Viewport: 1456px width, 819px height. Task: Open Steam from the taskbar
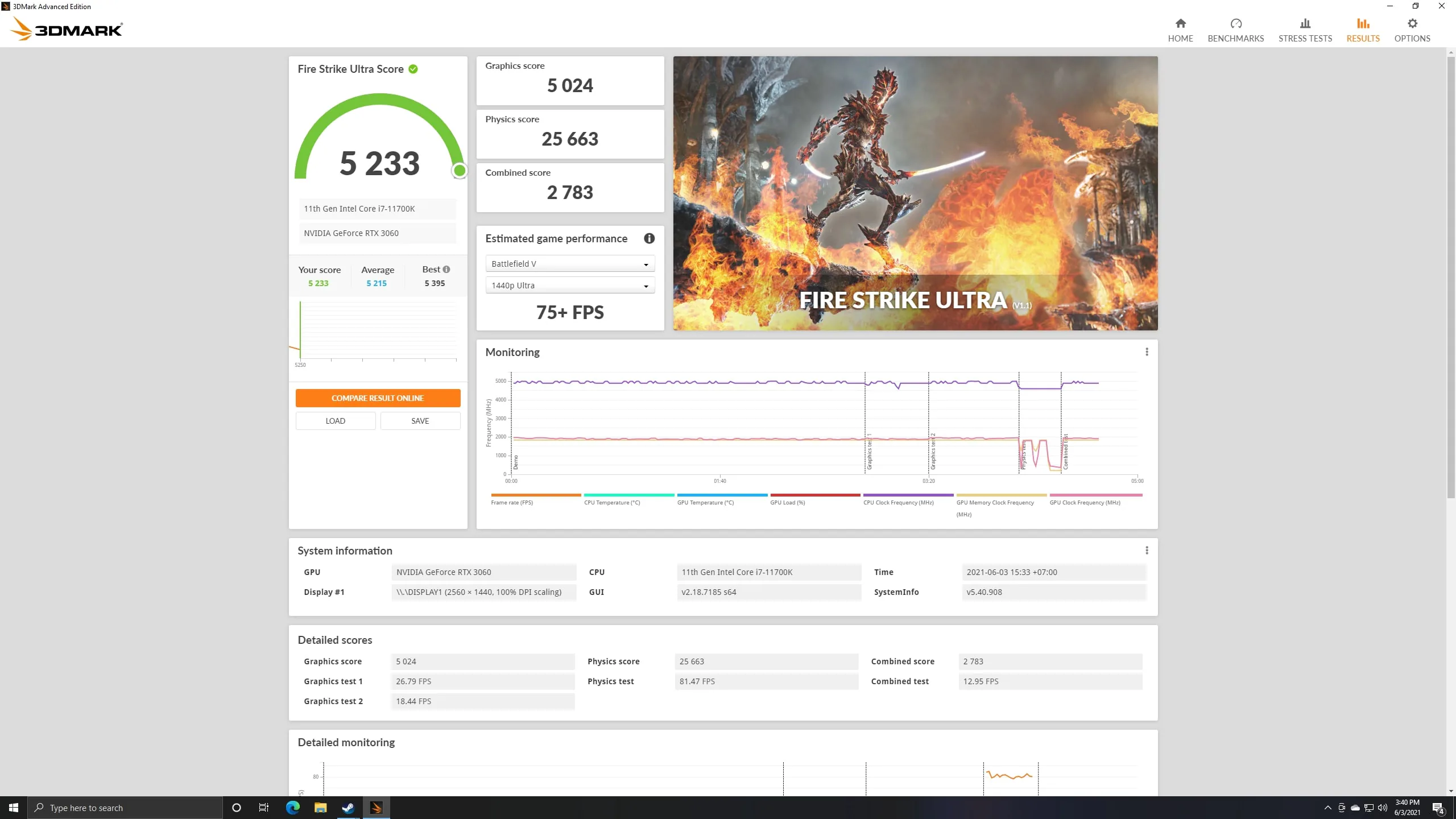(348, 808)
